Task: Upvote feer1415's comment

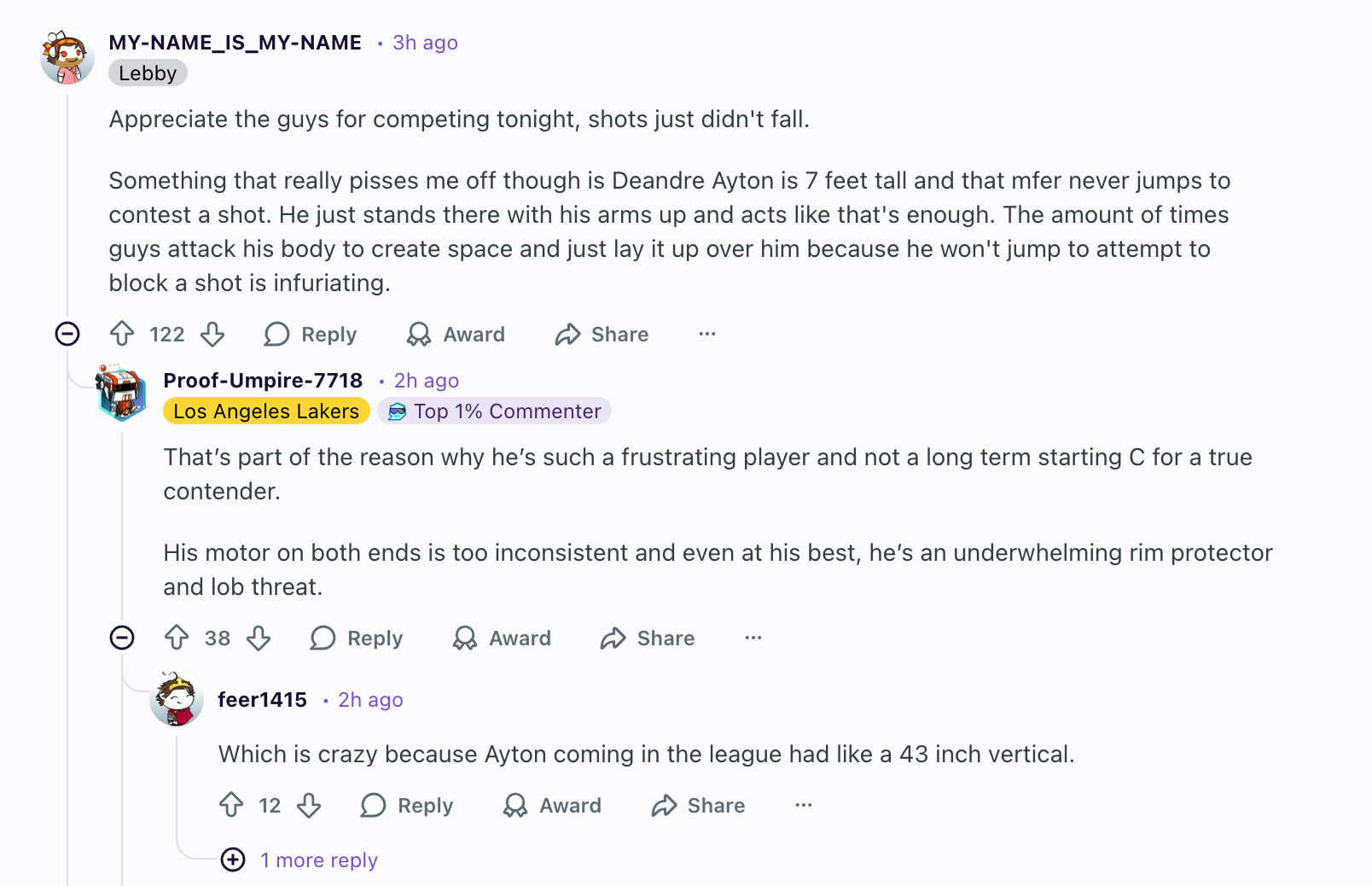Action: [x=231, y=805]
